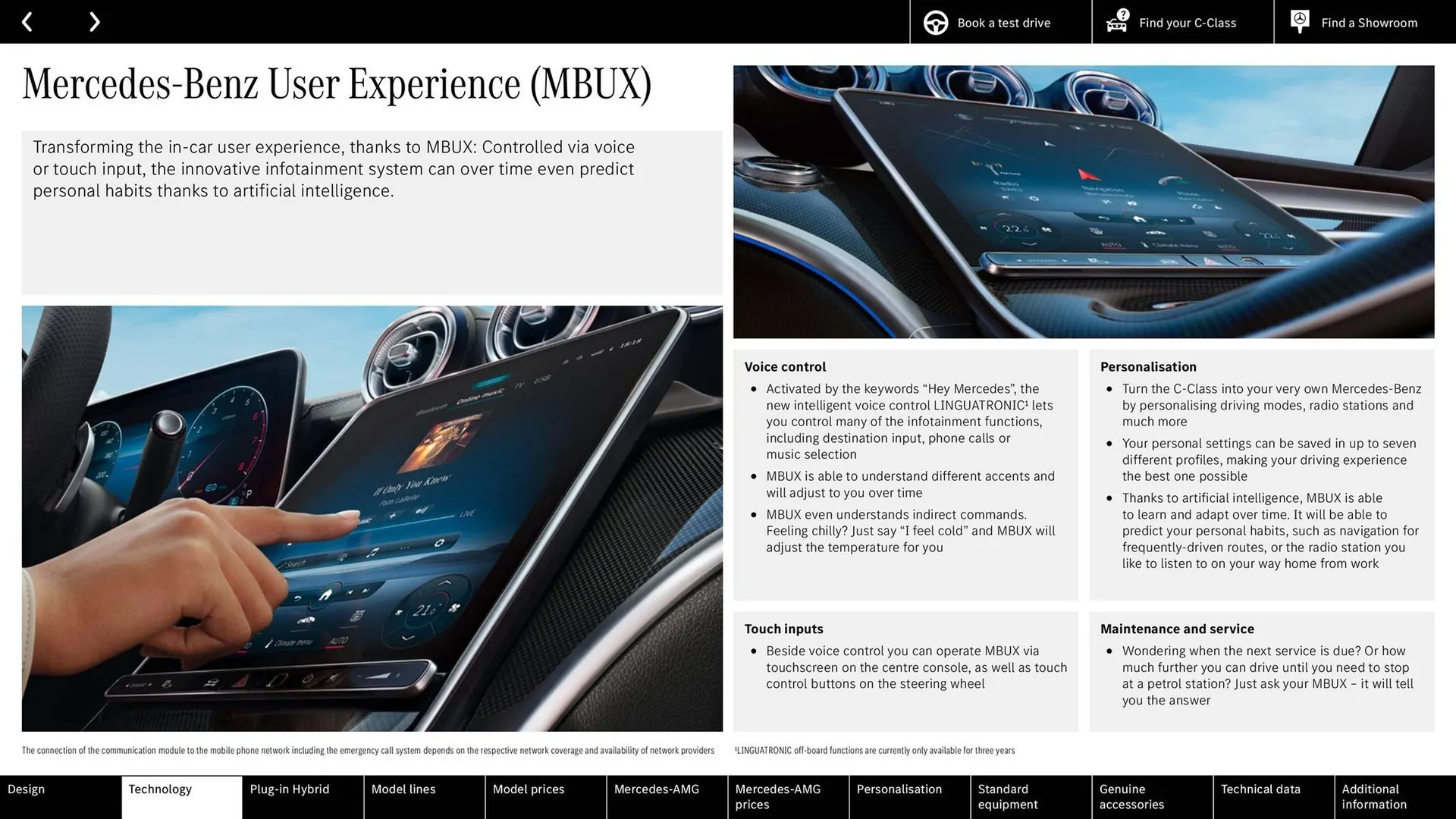
Task: View the Model lines tab
Action: tap(423, 797)
